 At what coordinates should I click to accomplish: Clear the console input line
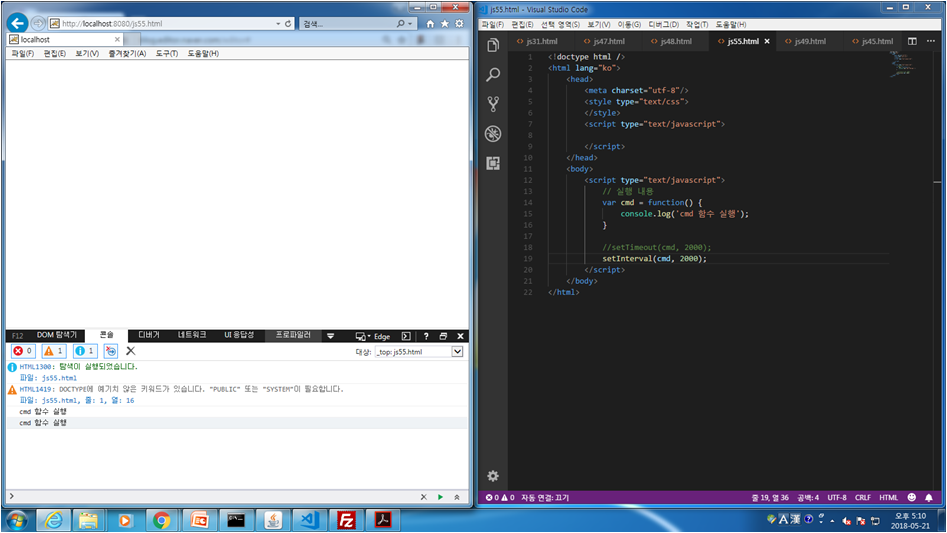tap(423, 497)
